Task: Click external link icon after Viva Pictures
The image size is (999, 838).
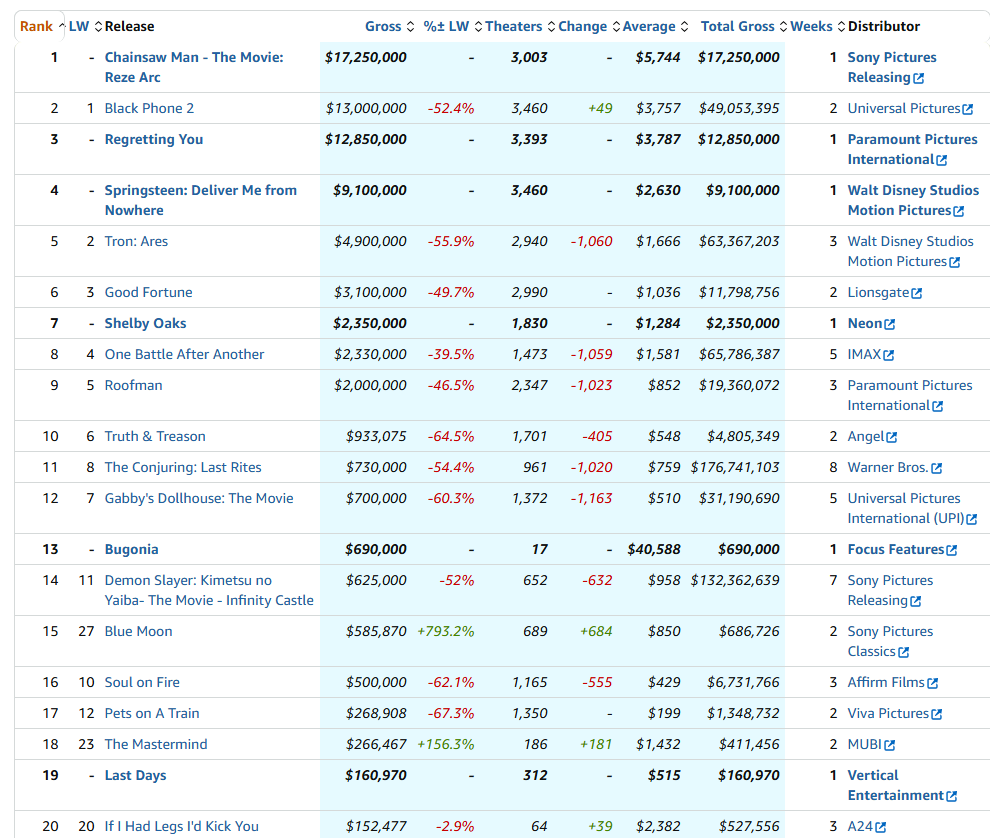Action: [x=936, y=714]
